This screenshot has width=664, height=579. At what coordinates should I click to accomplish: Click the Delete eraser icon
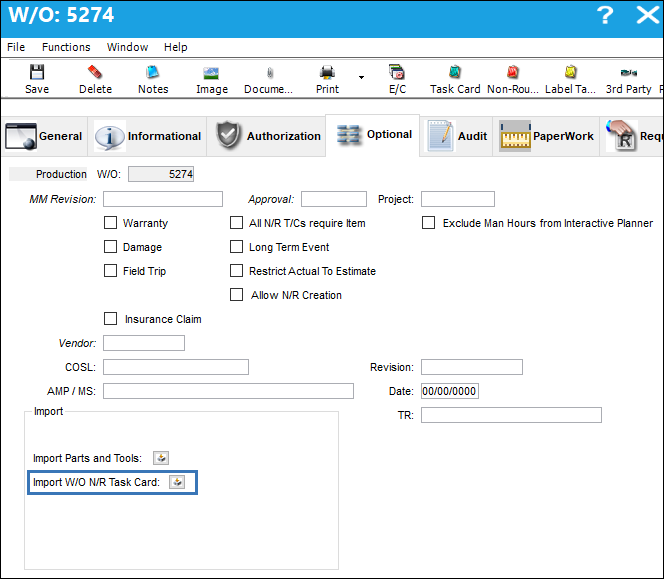click(95, 72)
